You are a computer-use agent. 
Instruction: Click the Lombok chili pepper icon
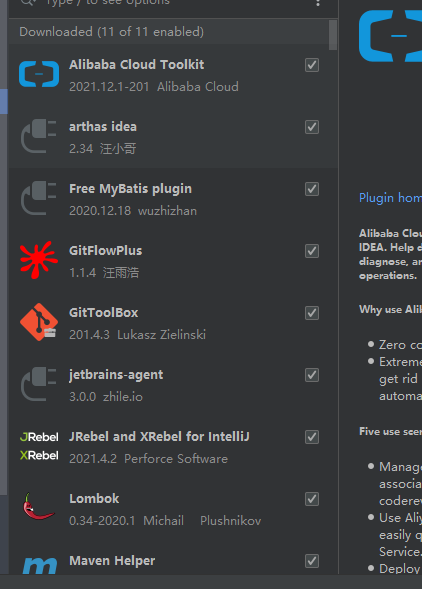38,506
